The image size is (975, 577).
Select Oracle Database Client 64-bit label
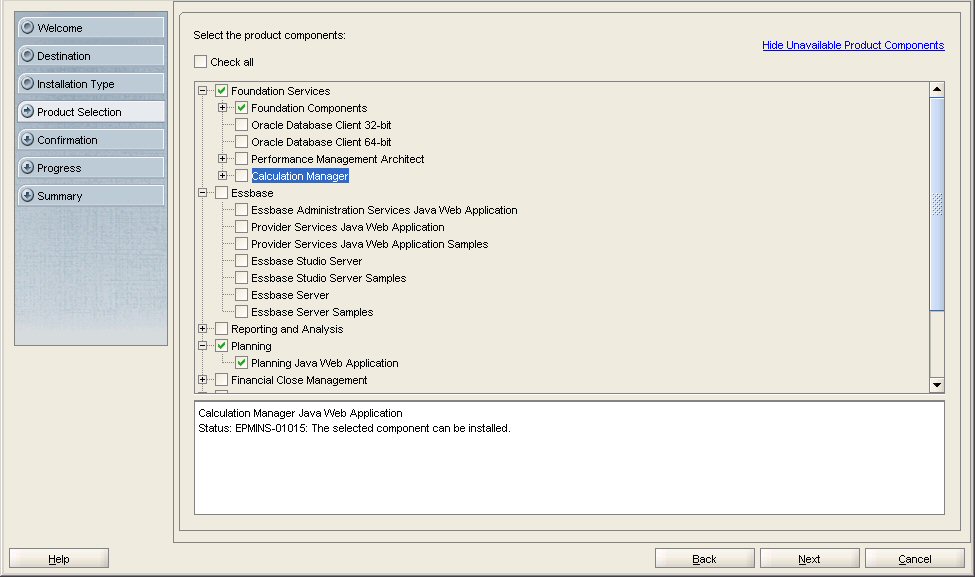[x=321, y=142]
